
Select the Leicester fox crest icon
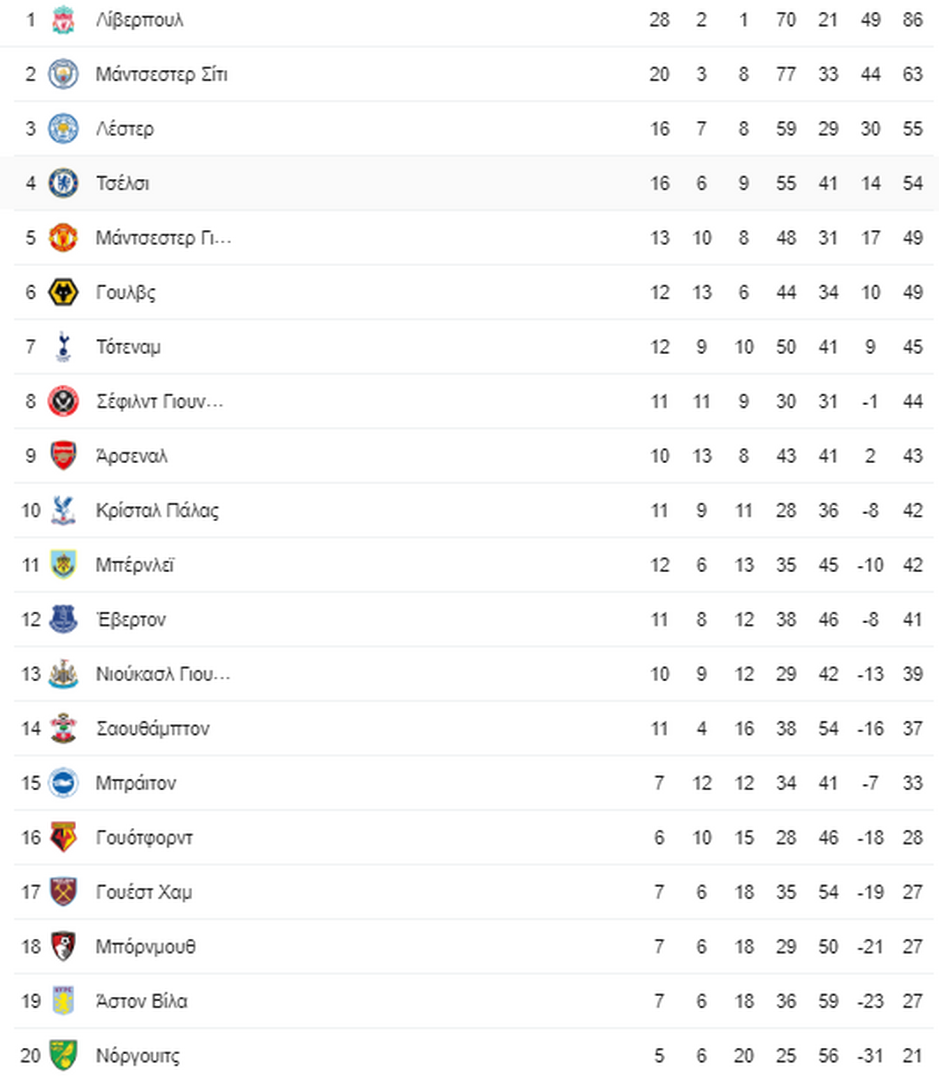tap(63, 129)
